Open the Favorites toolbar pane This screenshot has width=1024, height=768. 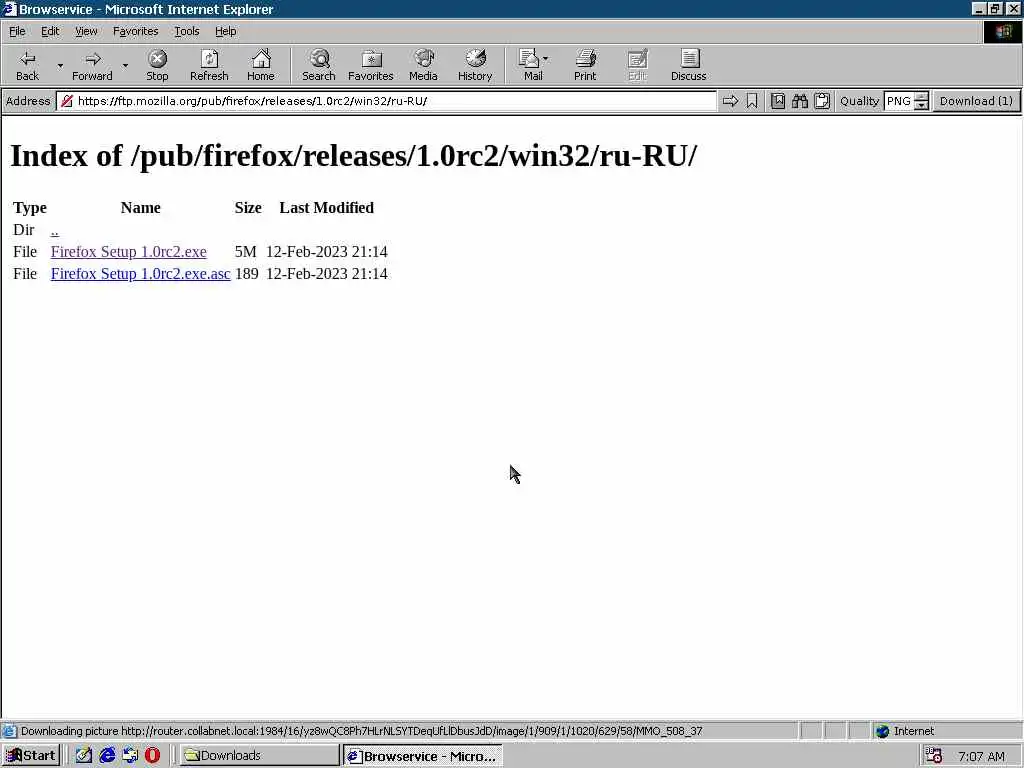370,65
